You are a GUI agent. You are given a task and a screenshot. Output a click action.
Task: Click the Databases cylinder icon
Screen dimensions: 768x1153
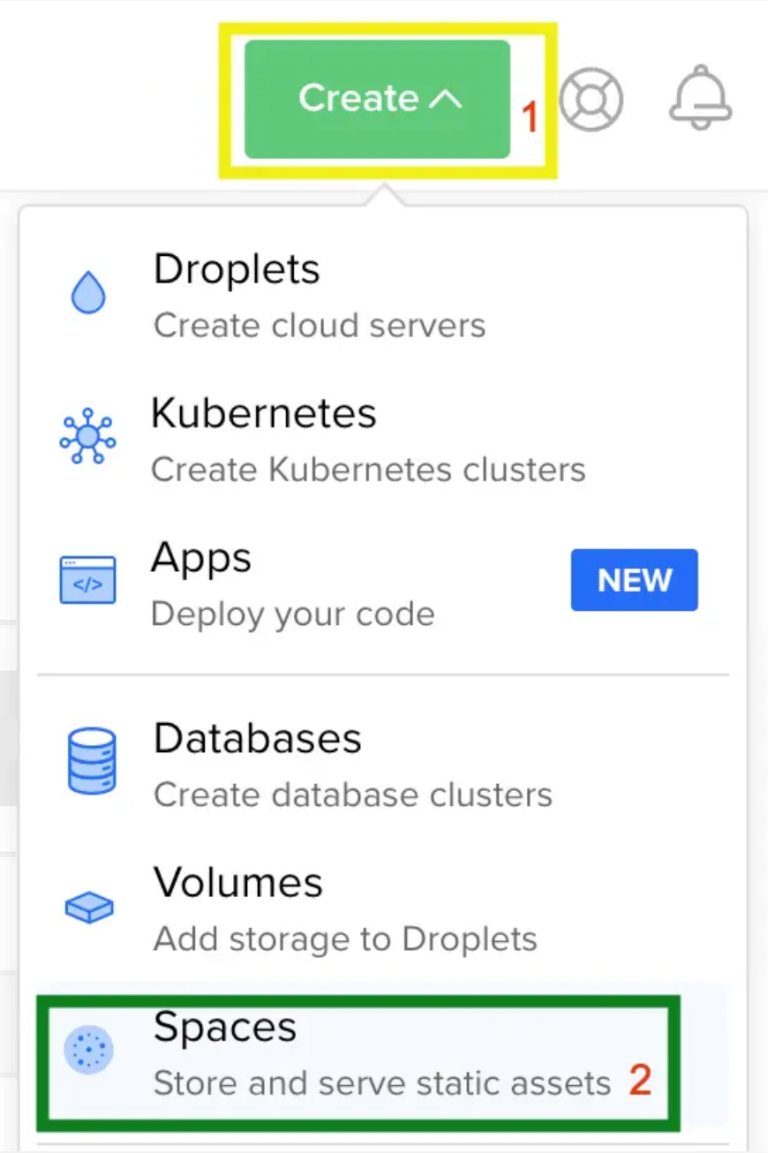coord(88,761)
